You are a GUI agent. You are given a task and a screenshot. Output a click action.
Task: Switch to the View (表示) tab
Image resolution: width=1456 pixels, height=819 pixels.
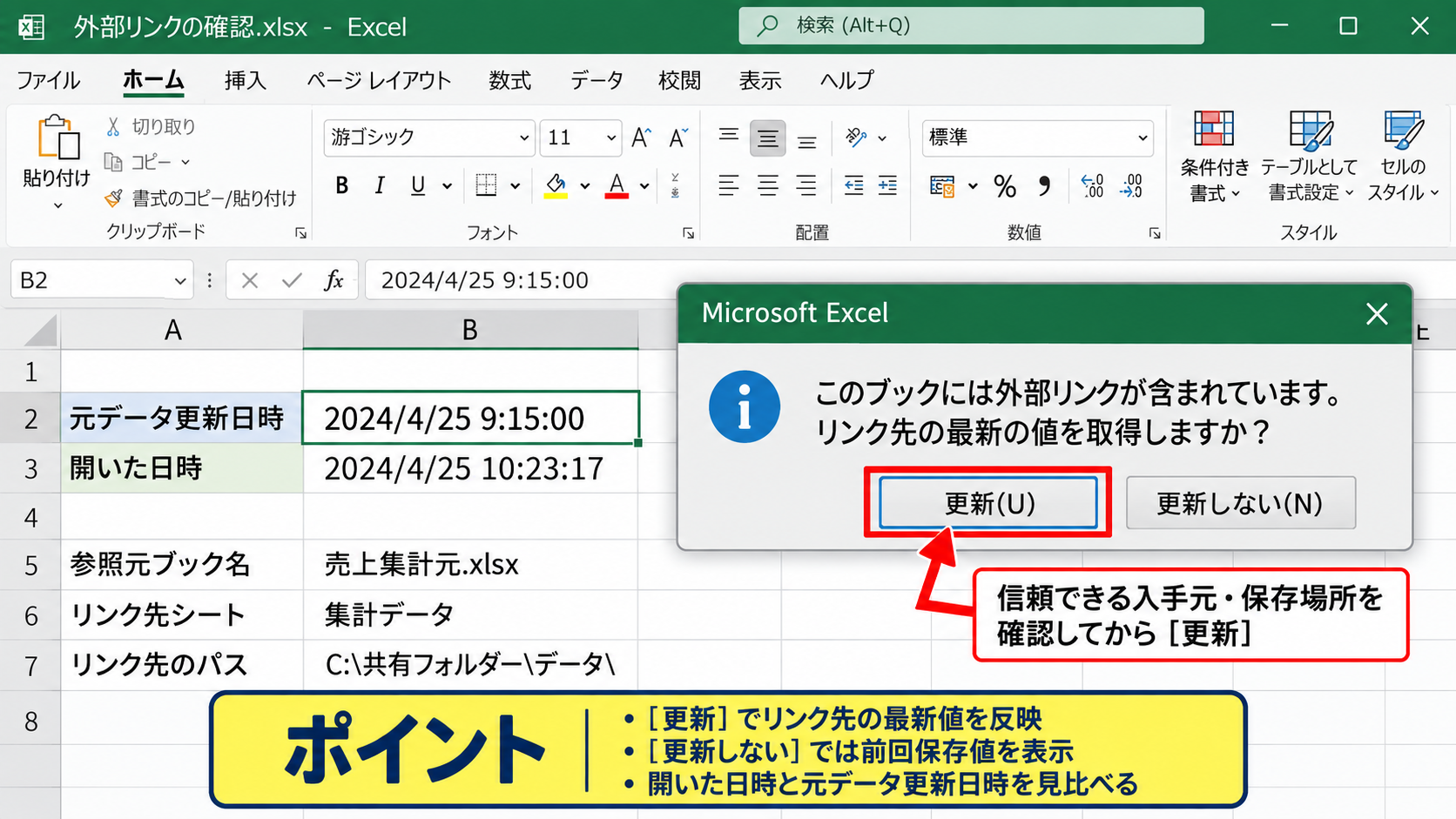760,80
